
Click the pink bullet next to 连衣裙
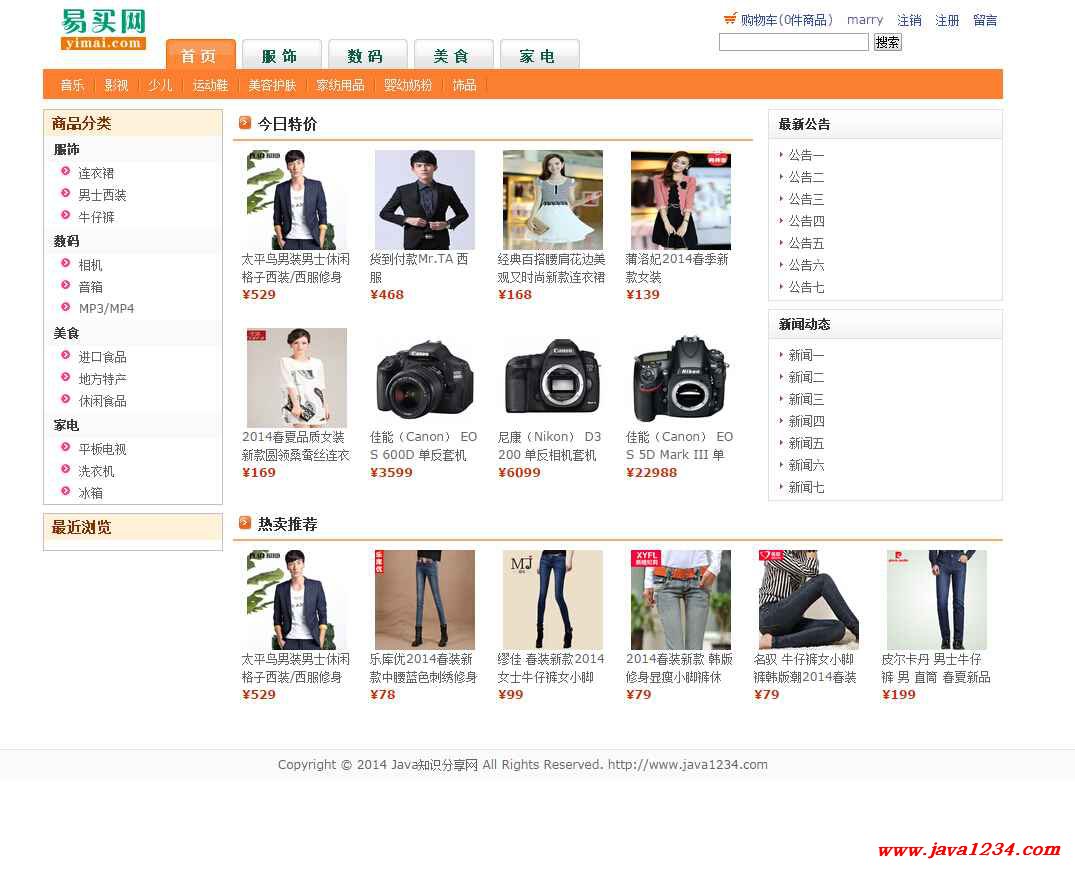click(66, 172)
